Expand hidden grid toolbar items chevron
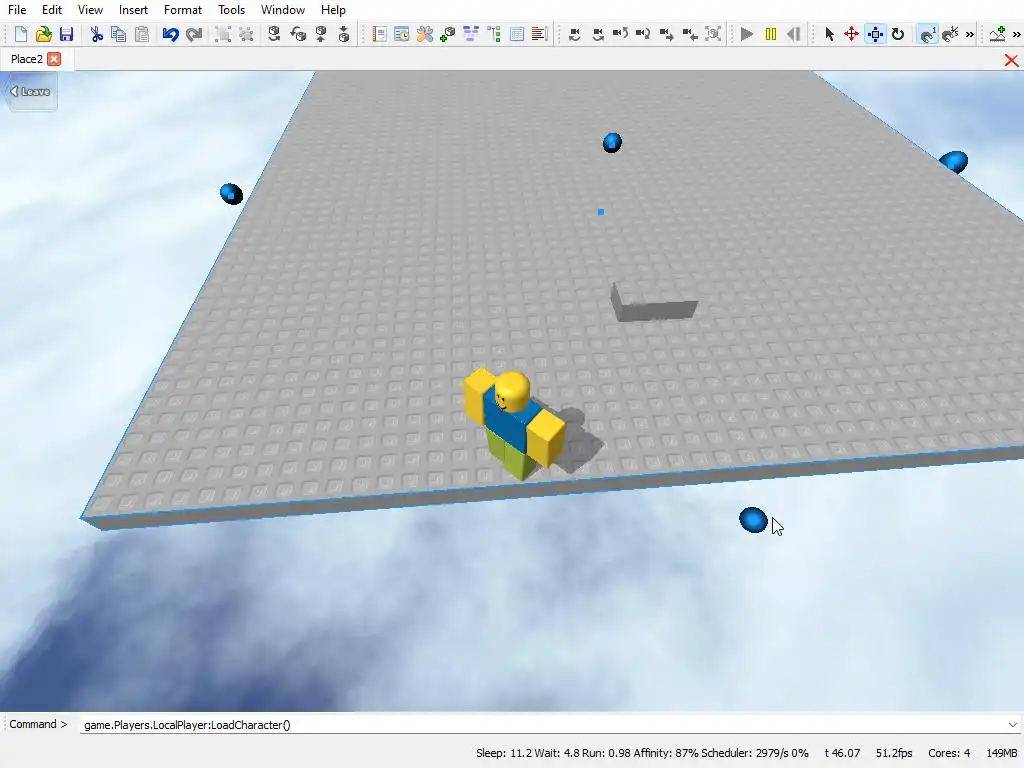 click(x=970, y=34)
